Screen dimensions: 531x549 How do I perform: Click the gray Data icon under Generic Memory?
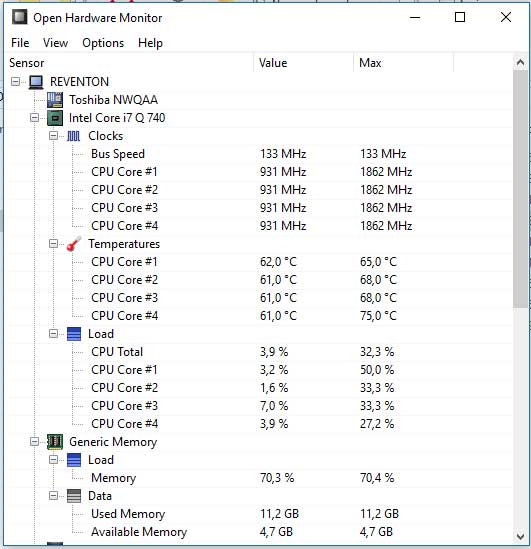click(x=74, y=496)
